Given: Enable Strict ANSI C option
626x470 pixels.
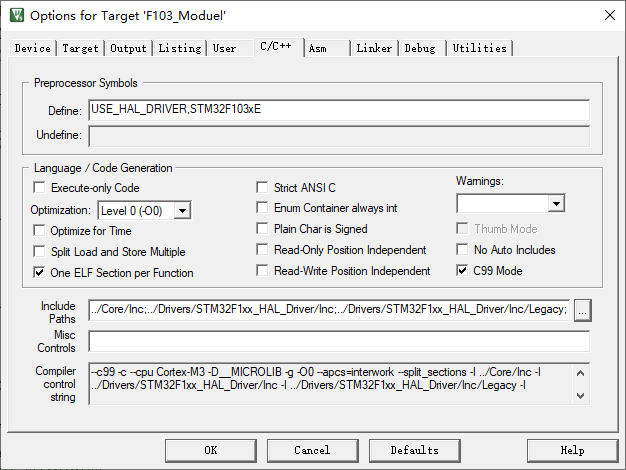Looking at the screenshot, I should 262,187.
